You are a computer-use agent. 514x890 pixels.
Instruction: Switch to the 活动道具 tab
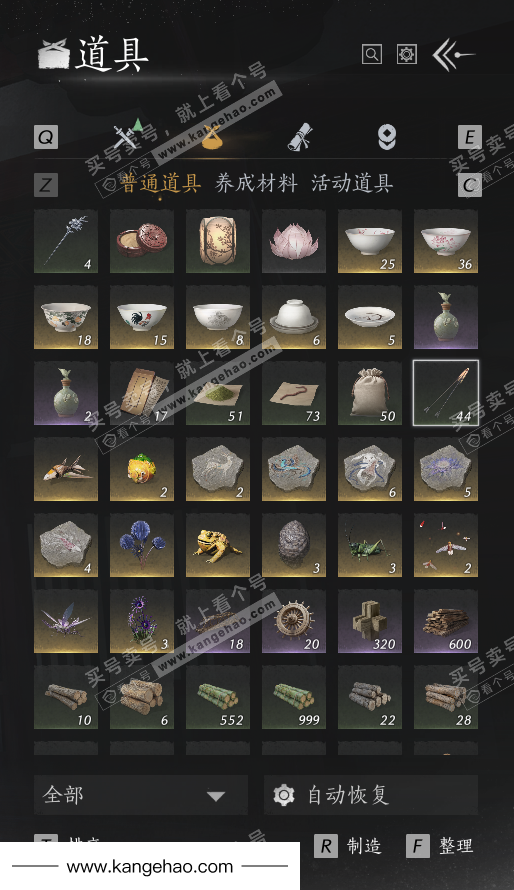click(x=352, y=183)
